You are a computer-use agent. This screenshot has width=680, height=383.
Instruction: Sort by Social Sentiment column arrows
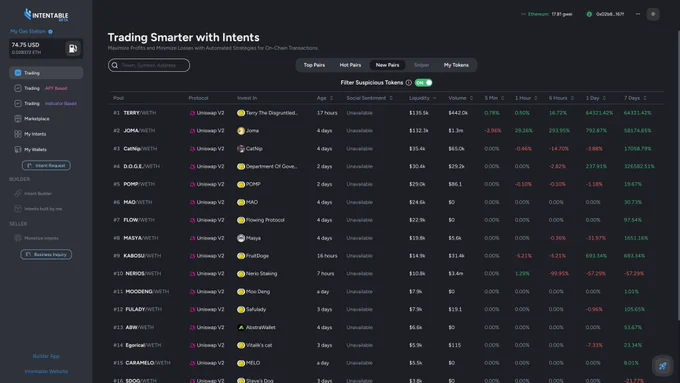[x=391, y=98]
